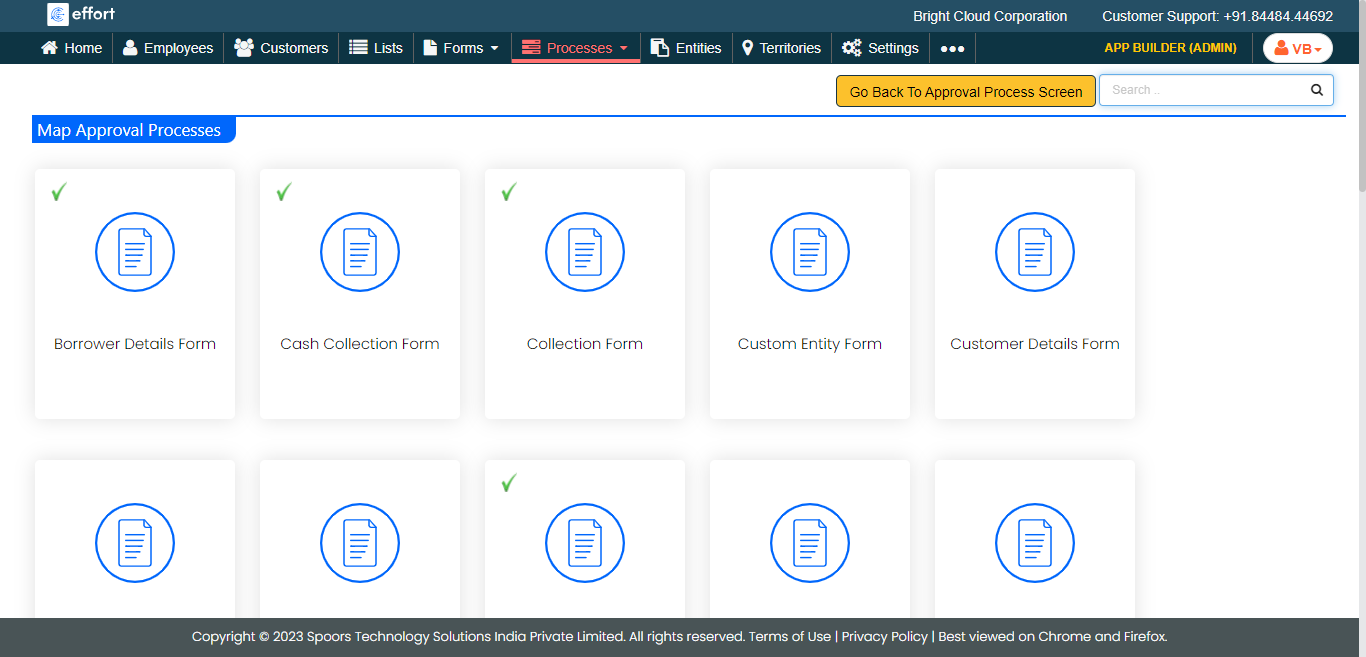Open the Settings gear menu item
Image resolution: width=1366 pixels, height=657 pixels.
(880, 48)
